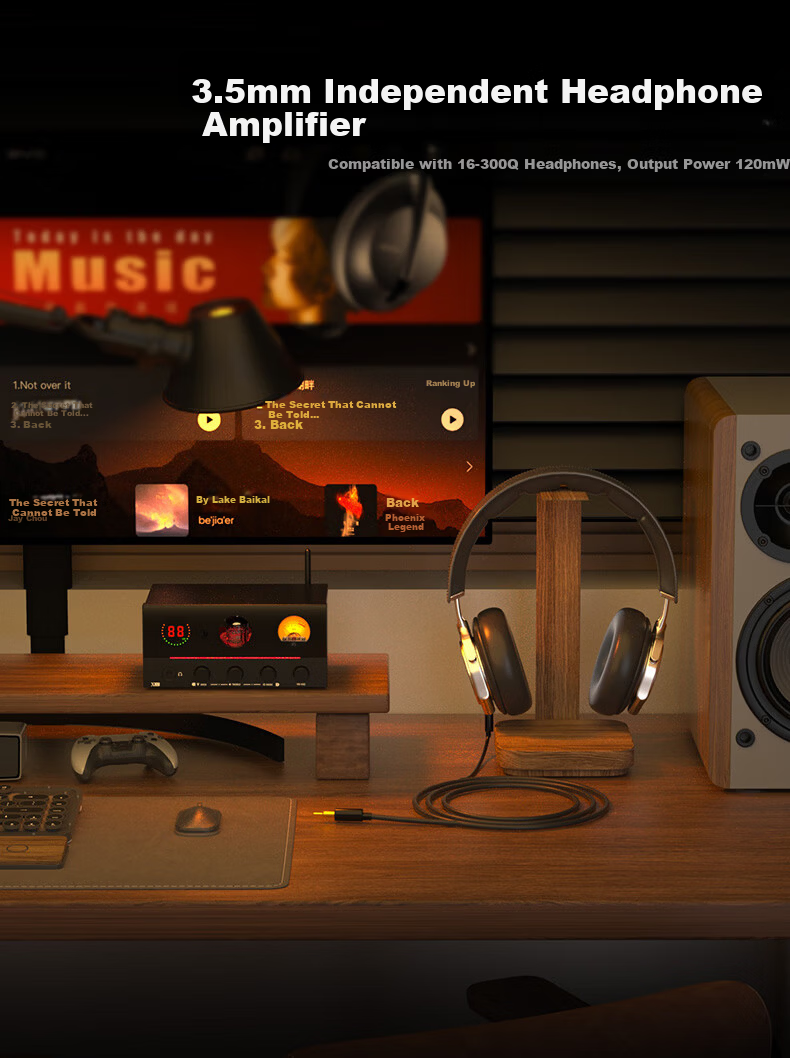This screenshot has height=1058, width=790.
Task: Click The Secret That Cannot Be Told above Jay Chou
Action: pyautogui.click(x=53, y=507)
